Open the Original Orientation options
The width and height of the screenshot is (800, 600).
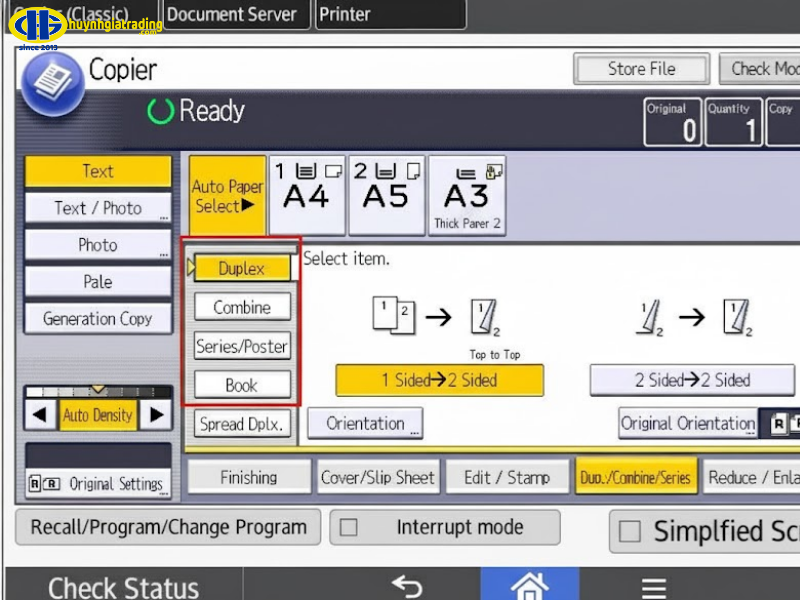click(688, 423)
